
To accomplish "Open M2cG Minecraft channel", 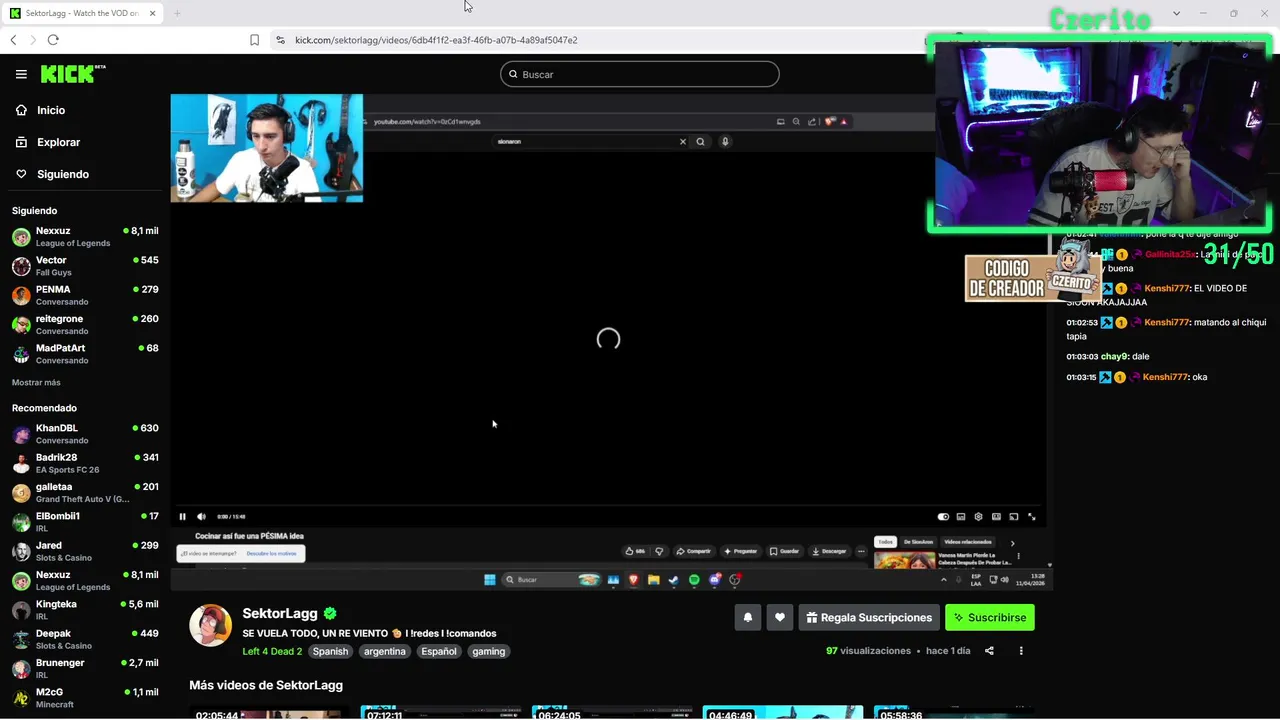I will coord(85,698).
